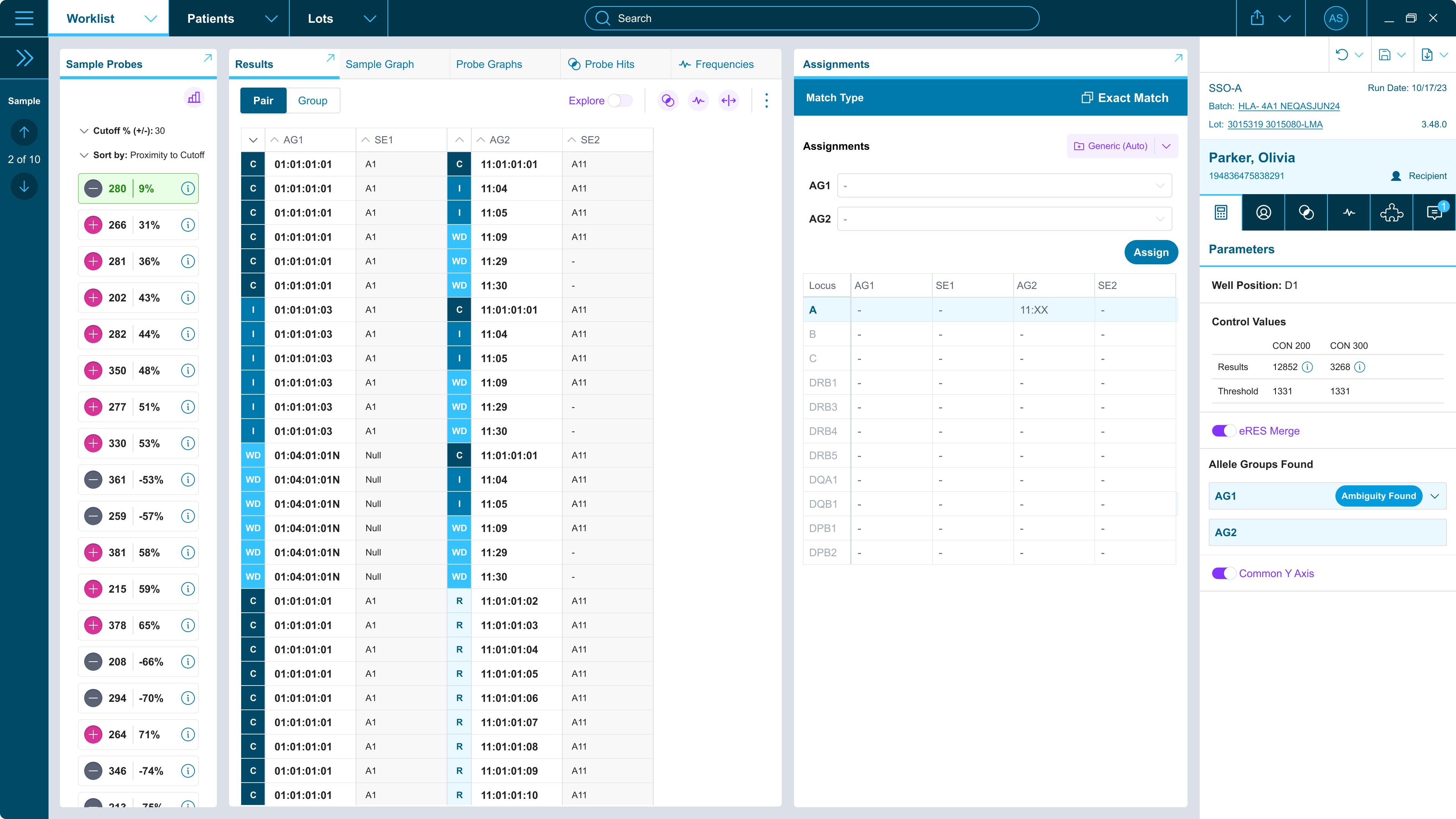Toggle the Common Y Axis switch
The height and width of the screenshot is (819, 1456).
coord(1223,573)
